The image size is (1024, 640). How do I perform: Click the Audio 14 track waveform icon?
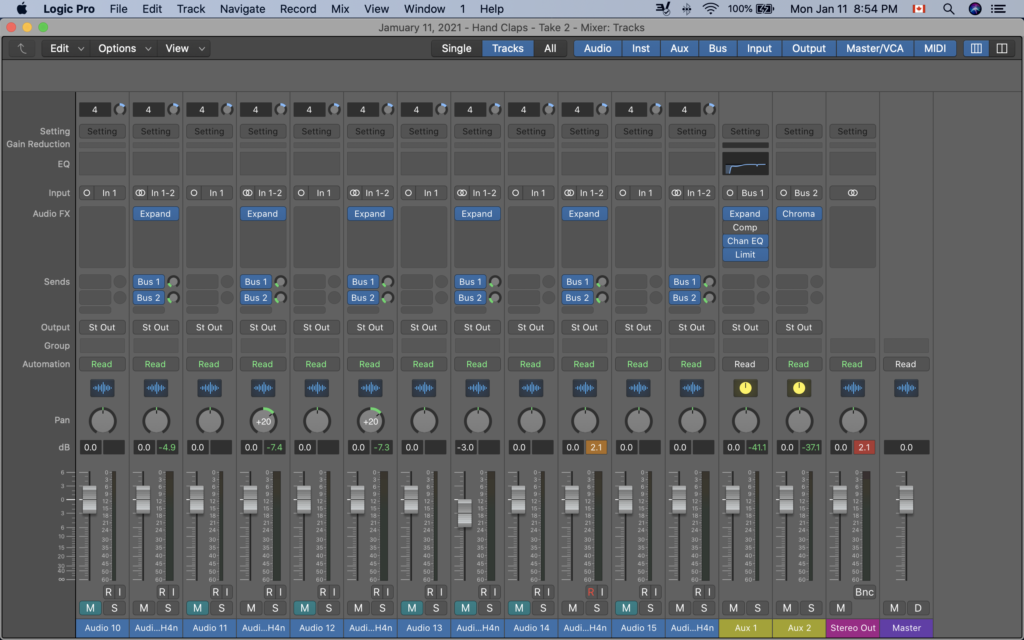coord(530,388)
